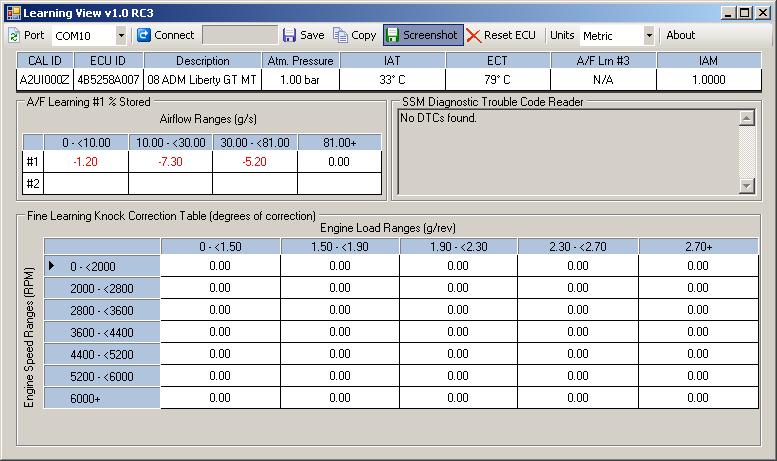Click the Port plug icon

click(14, 35)
